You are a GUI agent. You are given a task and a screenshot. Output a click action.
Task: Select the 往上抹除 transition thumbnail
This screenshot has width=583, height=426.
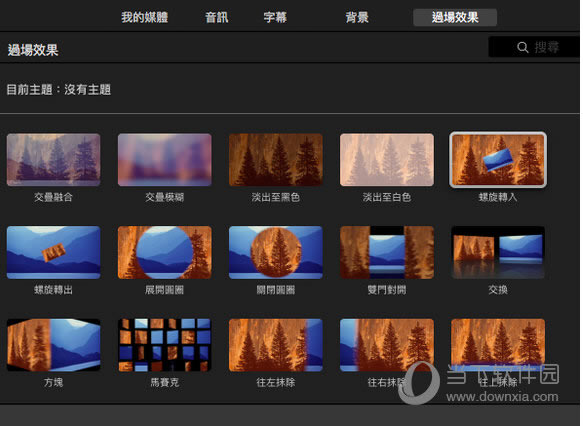coord(498,345)
